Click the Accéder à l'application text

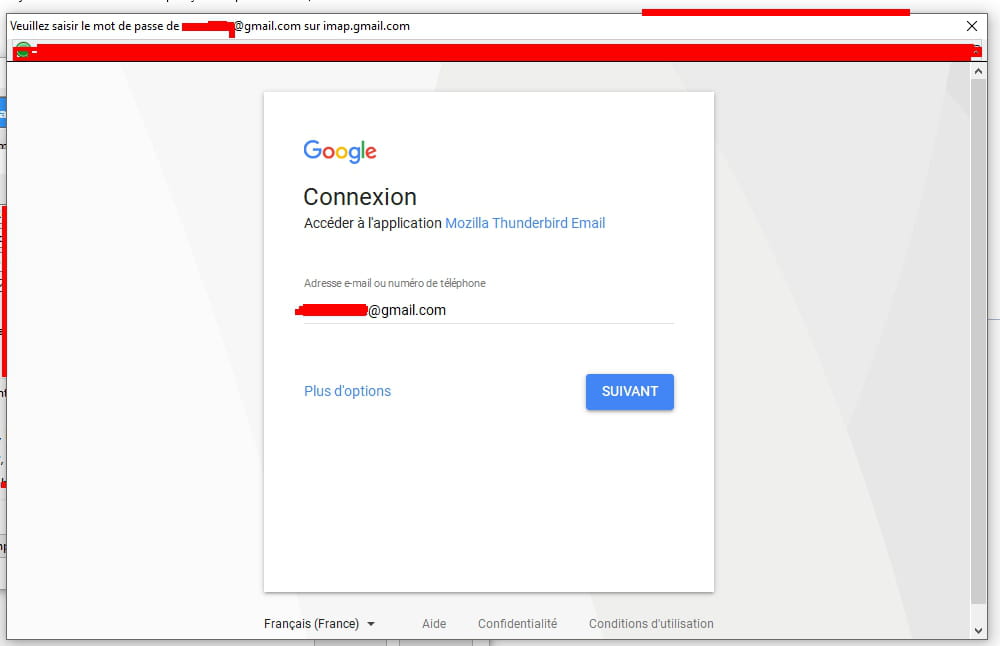[x=372, y=223]
